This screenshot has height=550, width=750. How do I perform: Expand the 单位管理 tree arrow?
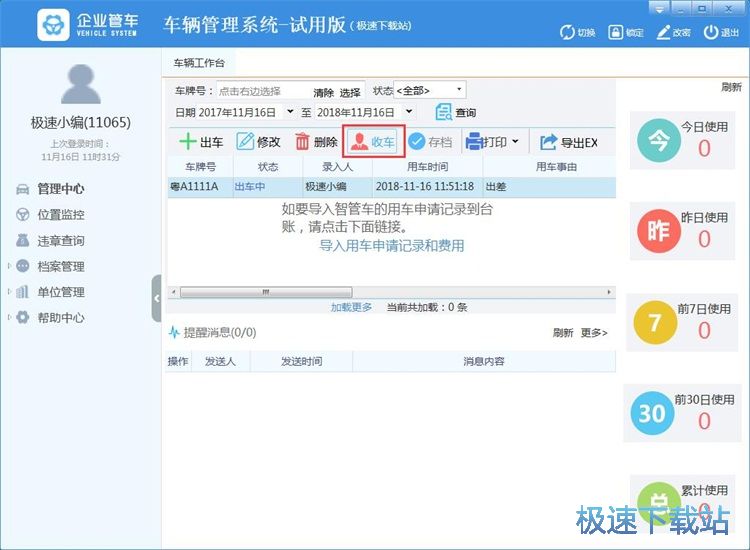[x=9, y=291]
